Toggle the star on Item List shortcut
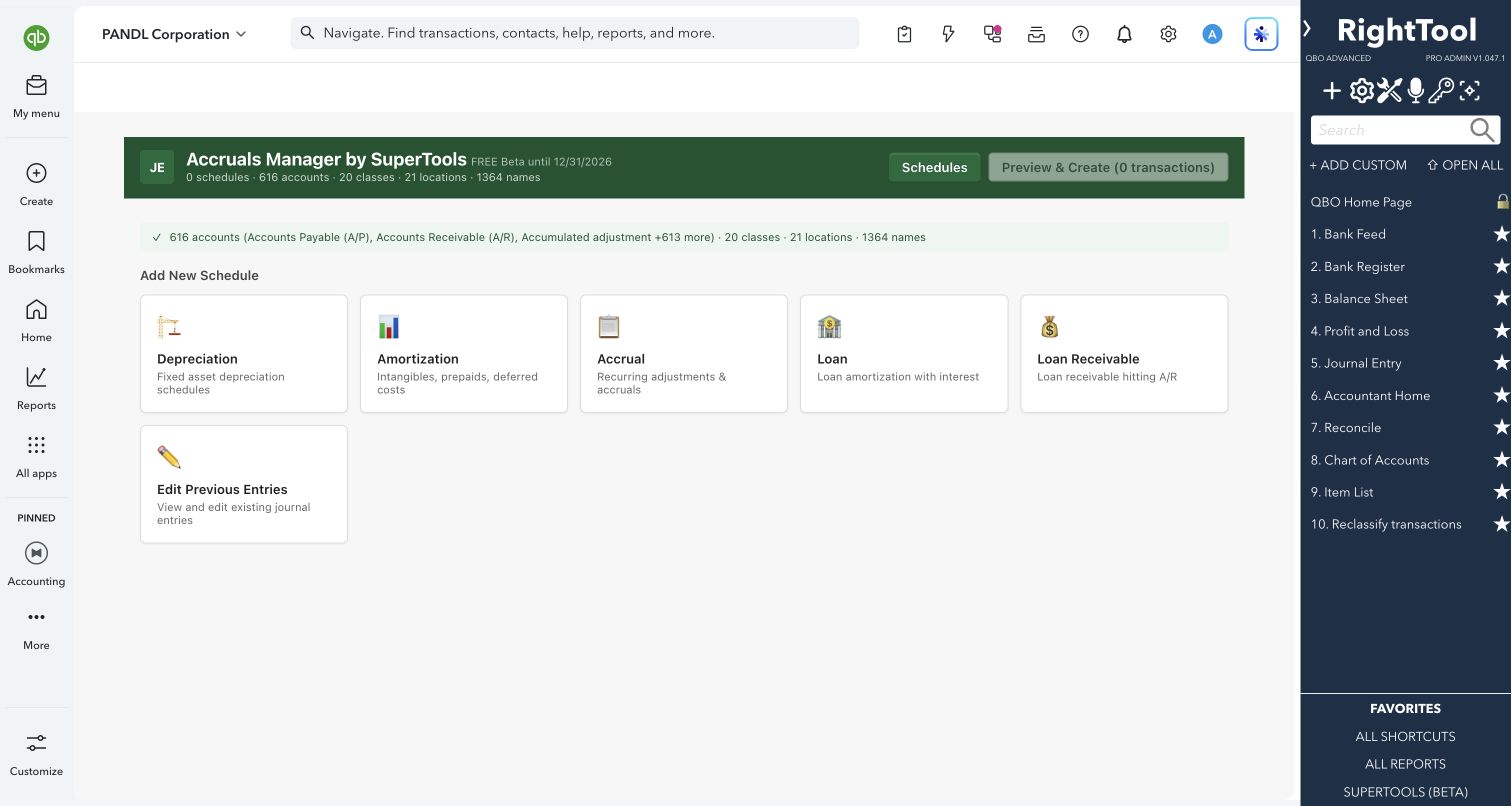The width and height of the screenshot is (1512, 806). [1501, 492]
